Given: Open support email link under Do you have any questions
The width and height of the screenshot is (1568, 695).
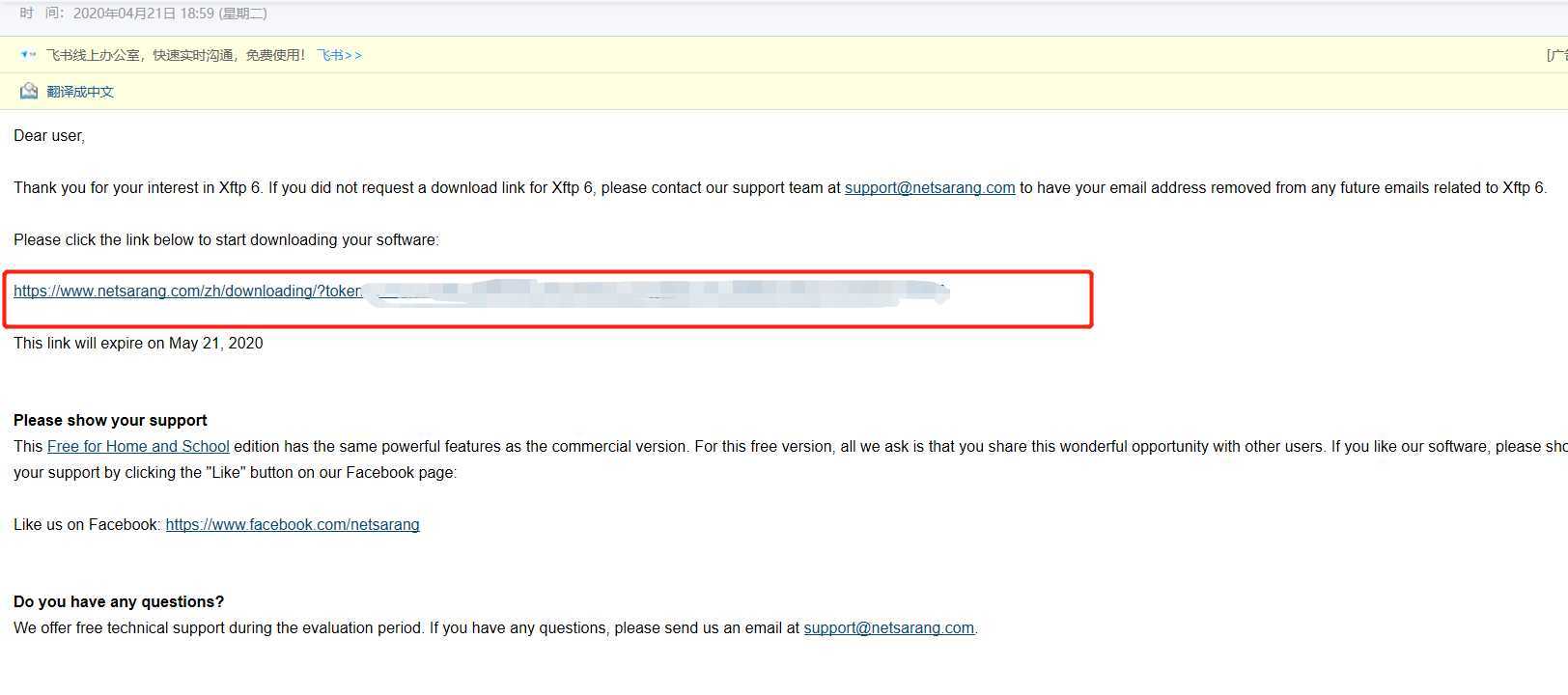Looking at the screenshot, I should [x=888, y=627].
